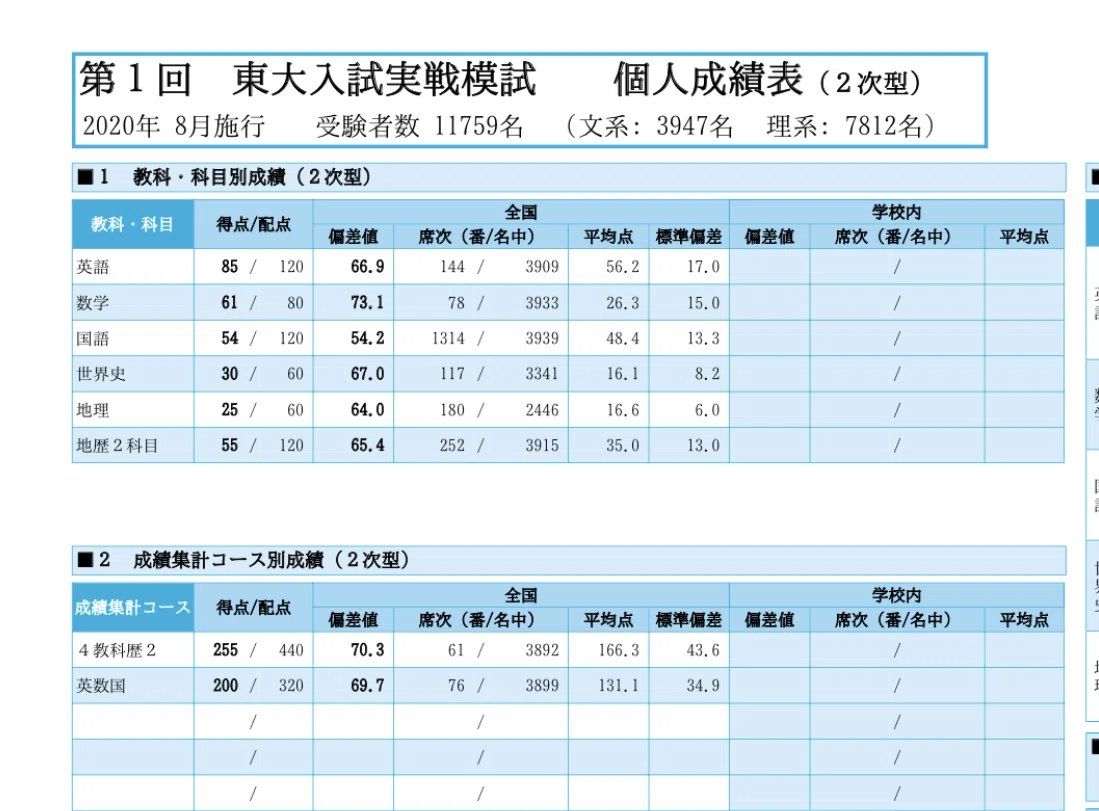The image size is (1099, 811).
Task: Click the 世界史 standard deviation 8.2
Action: [707, 374]
